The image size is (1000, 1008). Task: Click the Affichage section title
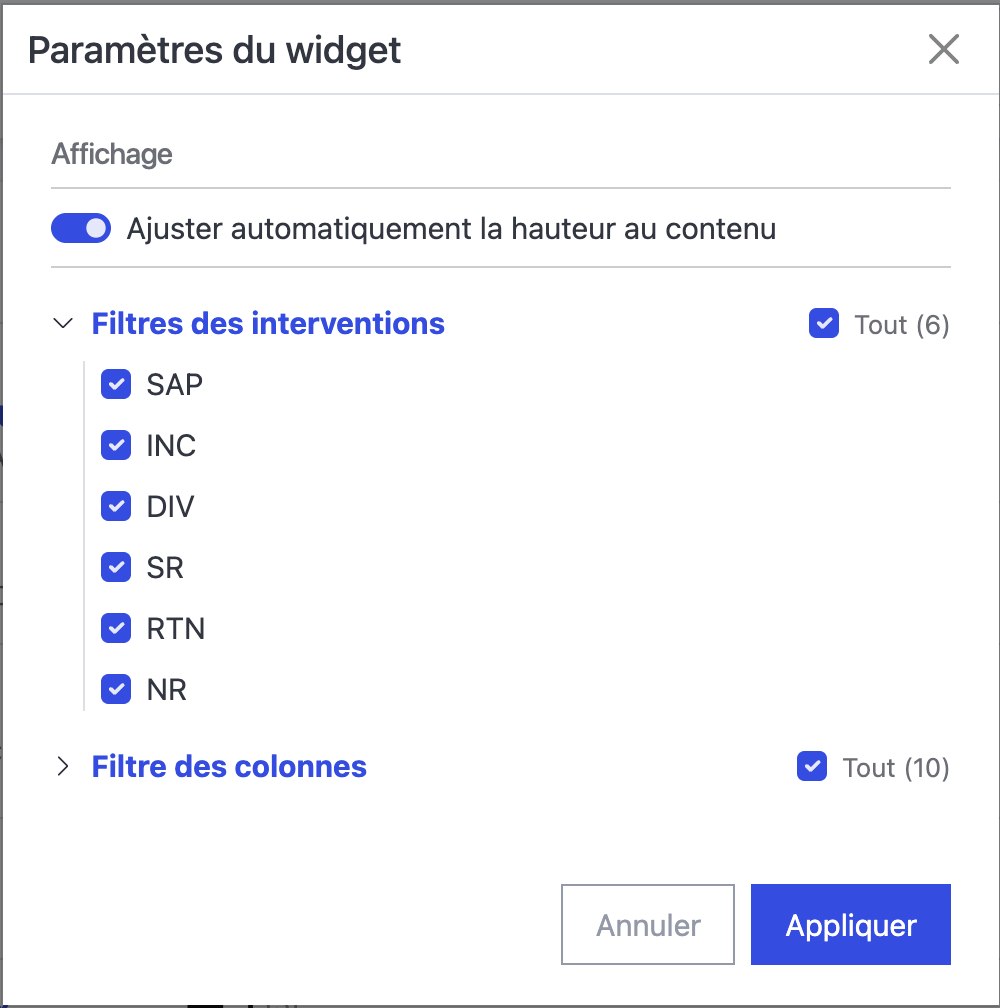tap(112, 154)
